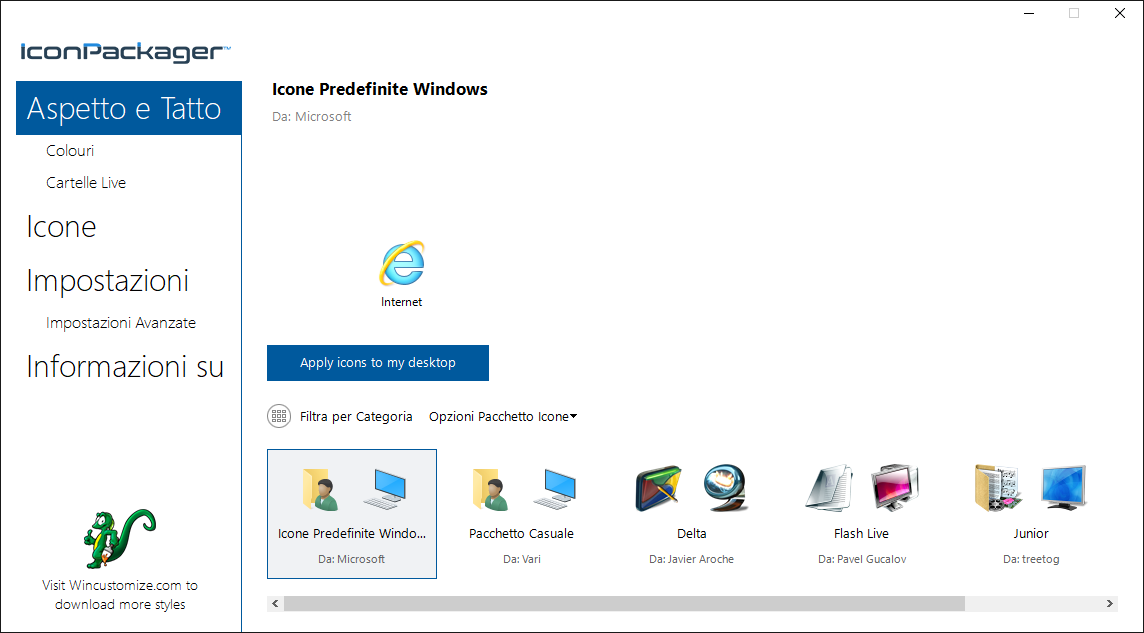Click the Filtra per Categoria label
The image size is (1144, 633).
pyautogui.click(x=356, y=416)
